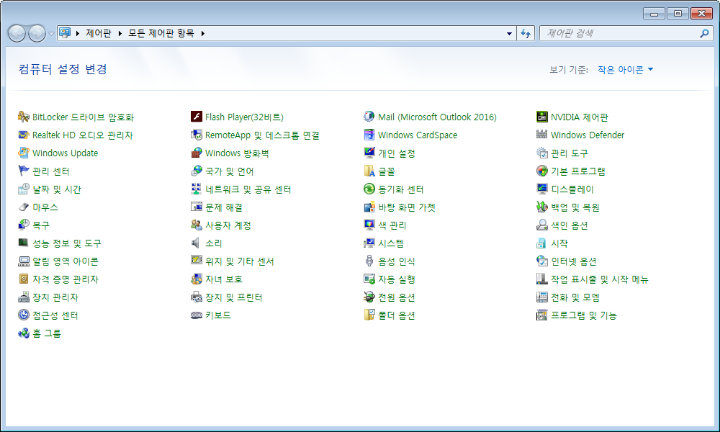
Task: Open the 폴더 옵션 link
Action: tap(396, 315)
